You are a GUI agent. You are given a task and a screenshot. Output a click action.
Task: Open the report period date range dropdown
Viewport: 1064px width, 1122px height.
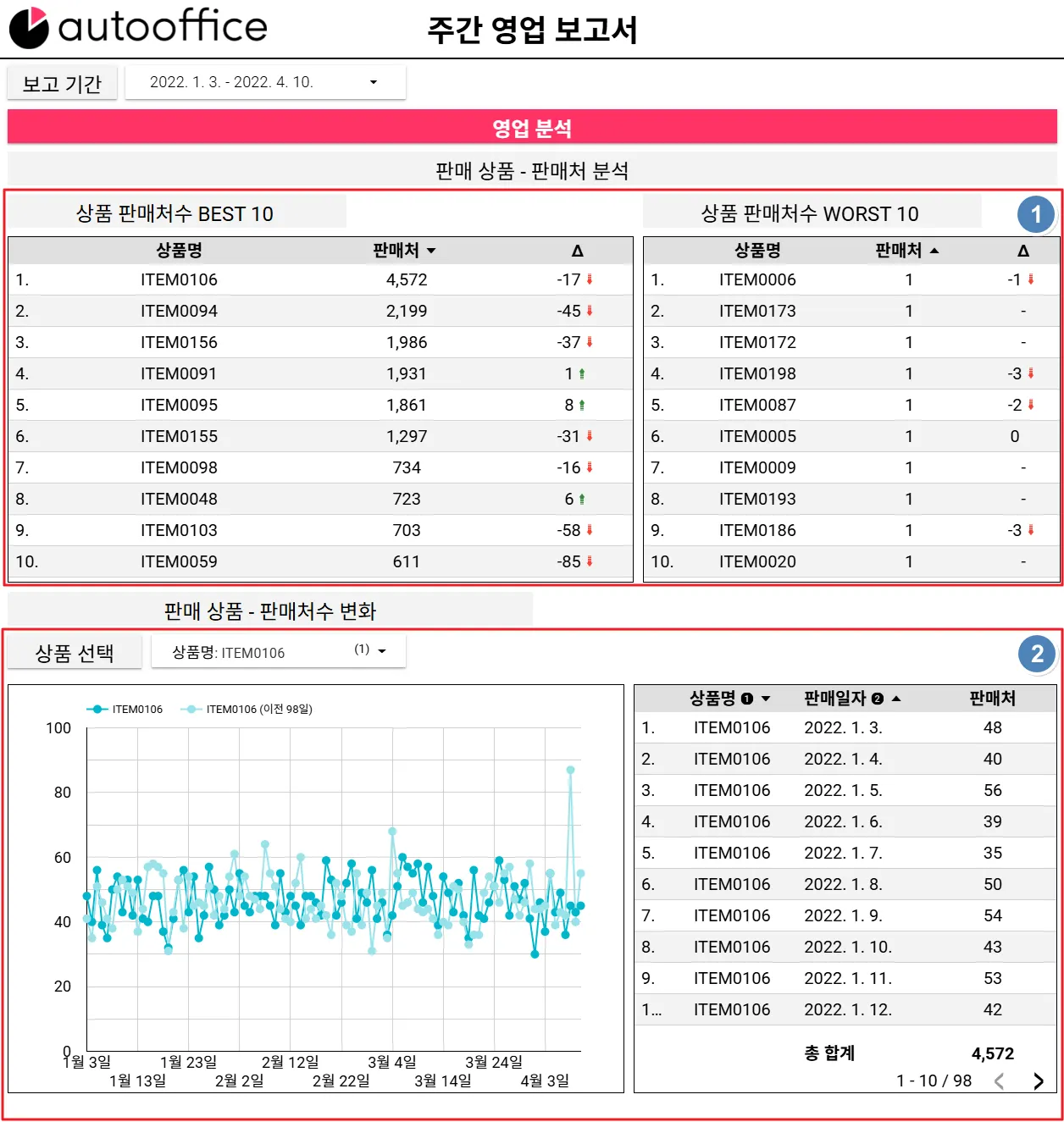tap(265, 82)
